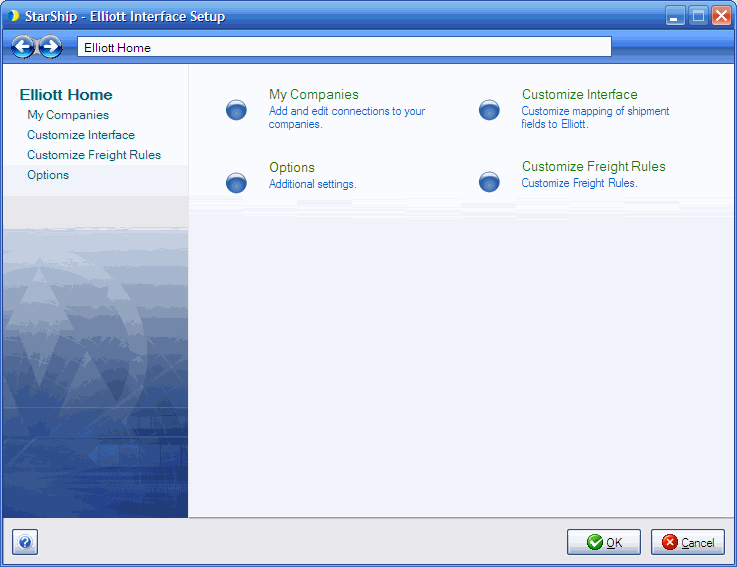Viewport: 737px width, 567px height.
Task: Choose Options in the sidebar list
Action: tap(48, 175)
